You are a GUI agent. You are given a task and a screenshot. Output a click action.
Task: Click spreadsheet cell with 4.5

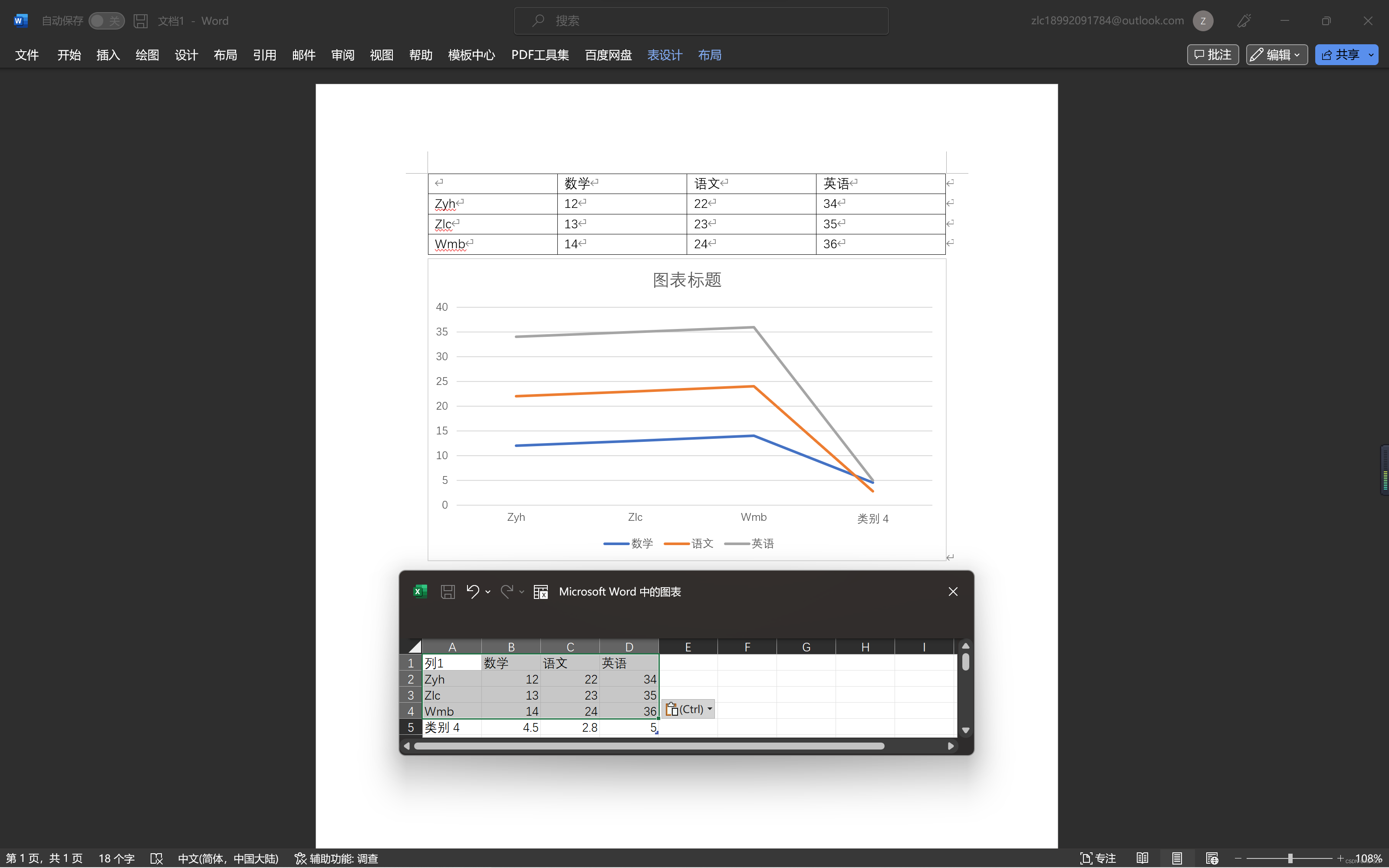point(511,727)
